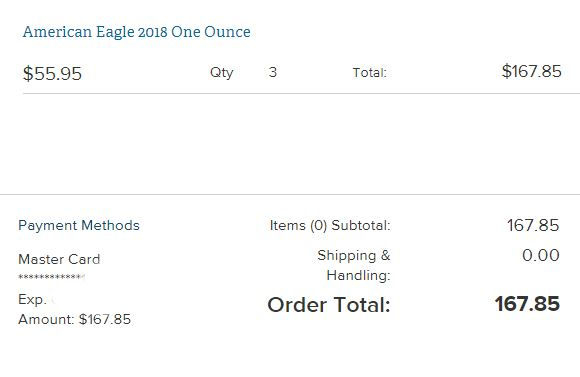Click the Master Card payment entry
Viewport: 580px width, 377px height.
click(59, 259)
